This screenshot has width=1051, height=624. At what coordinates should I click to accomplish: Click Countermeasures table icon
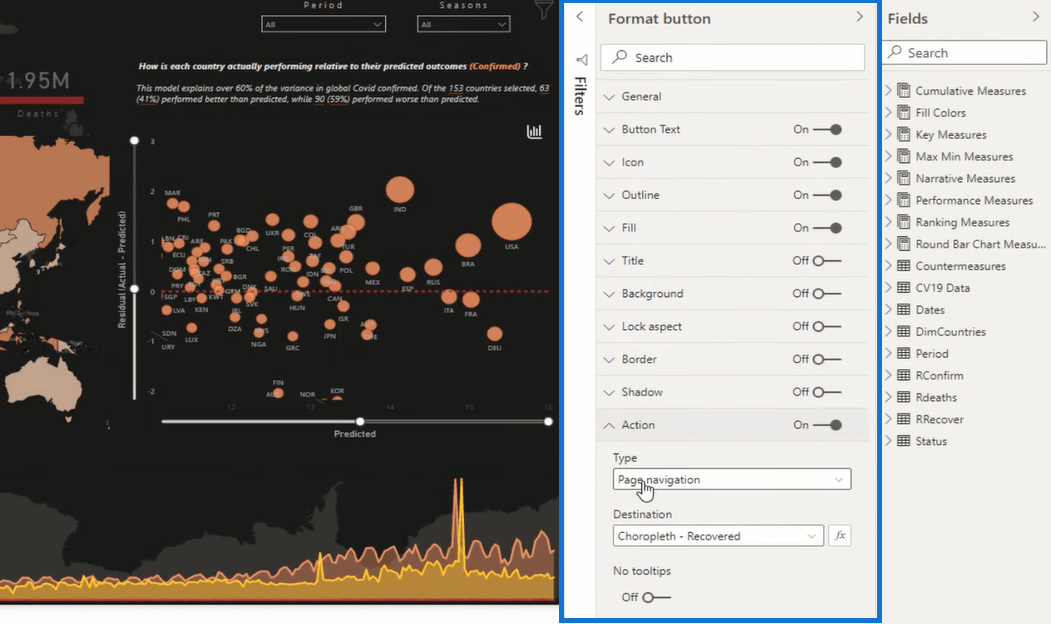click(x=904, y=266)
